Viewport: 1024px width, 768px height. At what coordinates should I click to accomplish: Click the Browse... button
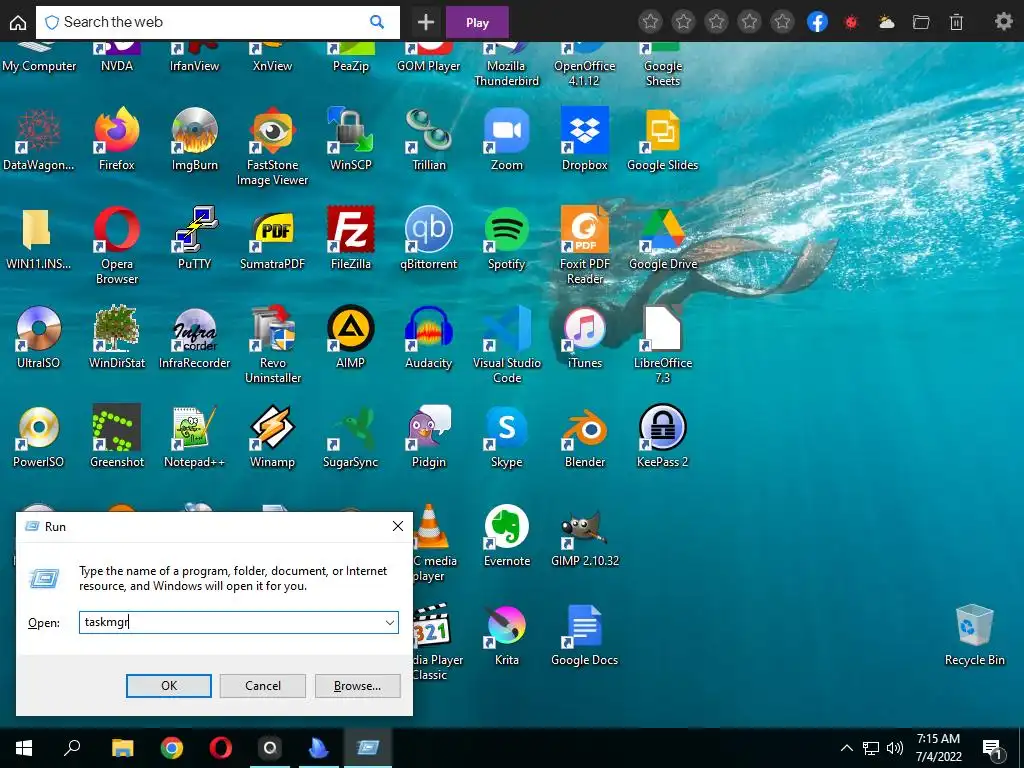click(x=357, y=686)
